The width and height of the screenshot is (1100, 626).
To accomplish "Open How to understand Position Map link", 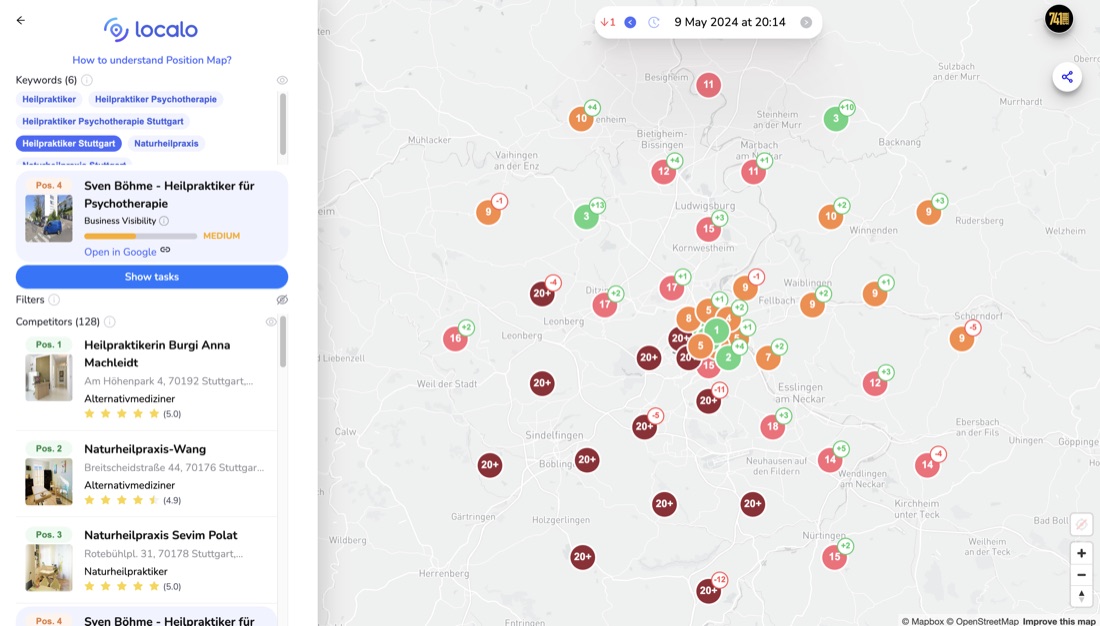I will coord(152,60).
